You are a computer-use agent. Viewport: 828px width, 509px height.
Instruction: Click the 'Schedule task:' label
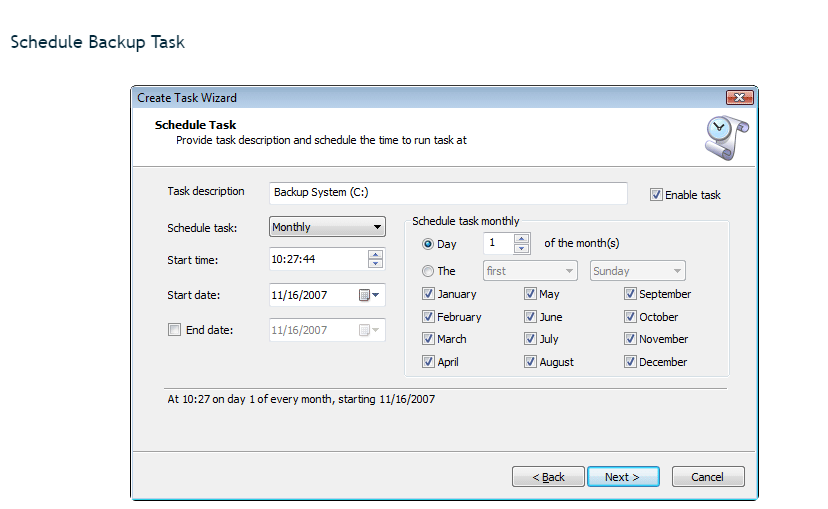(x=202, y=228)
